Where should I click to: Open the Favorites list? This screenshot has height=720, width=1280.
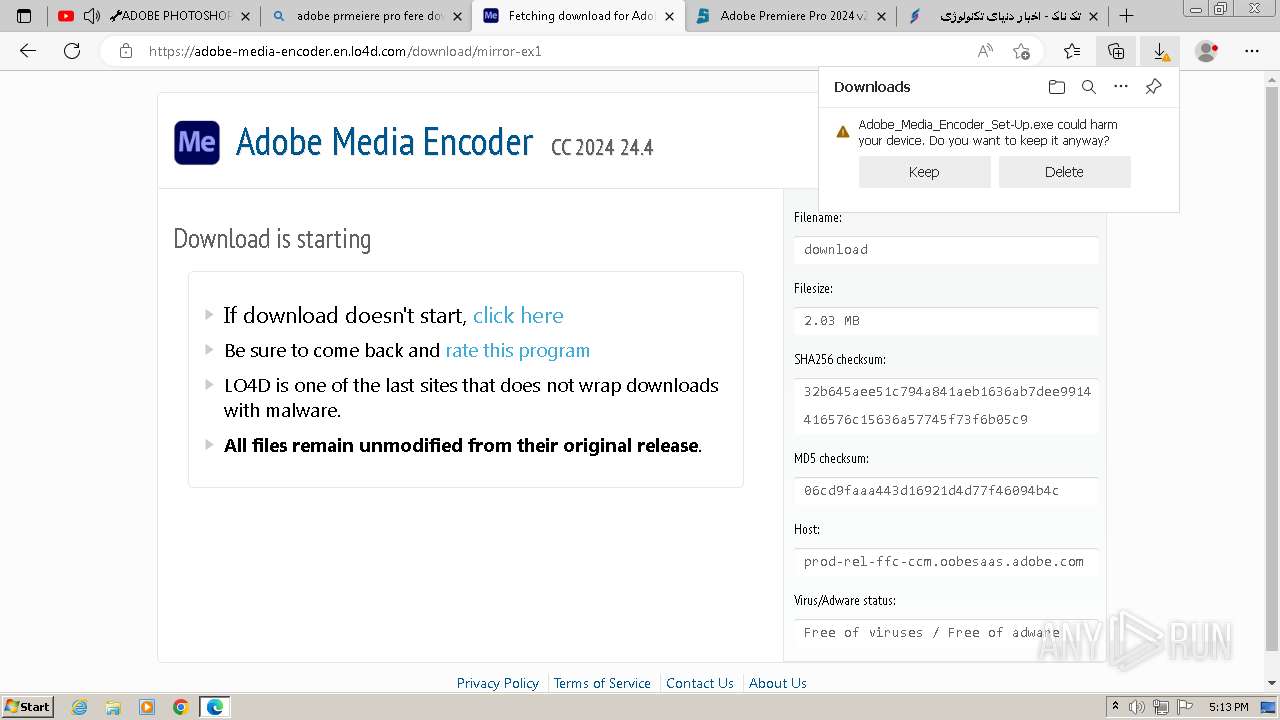pos(1072,51)
